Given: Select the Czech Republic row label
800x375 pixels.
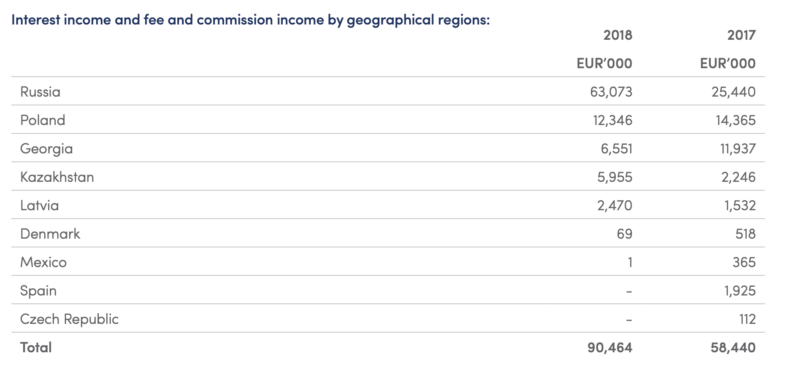Looking at the screenshot, I should tap(69, 319).
